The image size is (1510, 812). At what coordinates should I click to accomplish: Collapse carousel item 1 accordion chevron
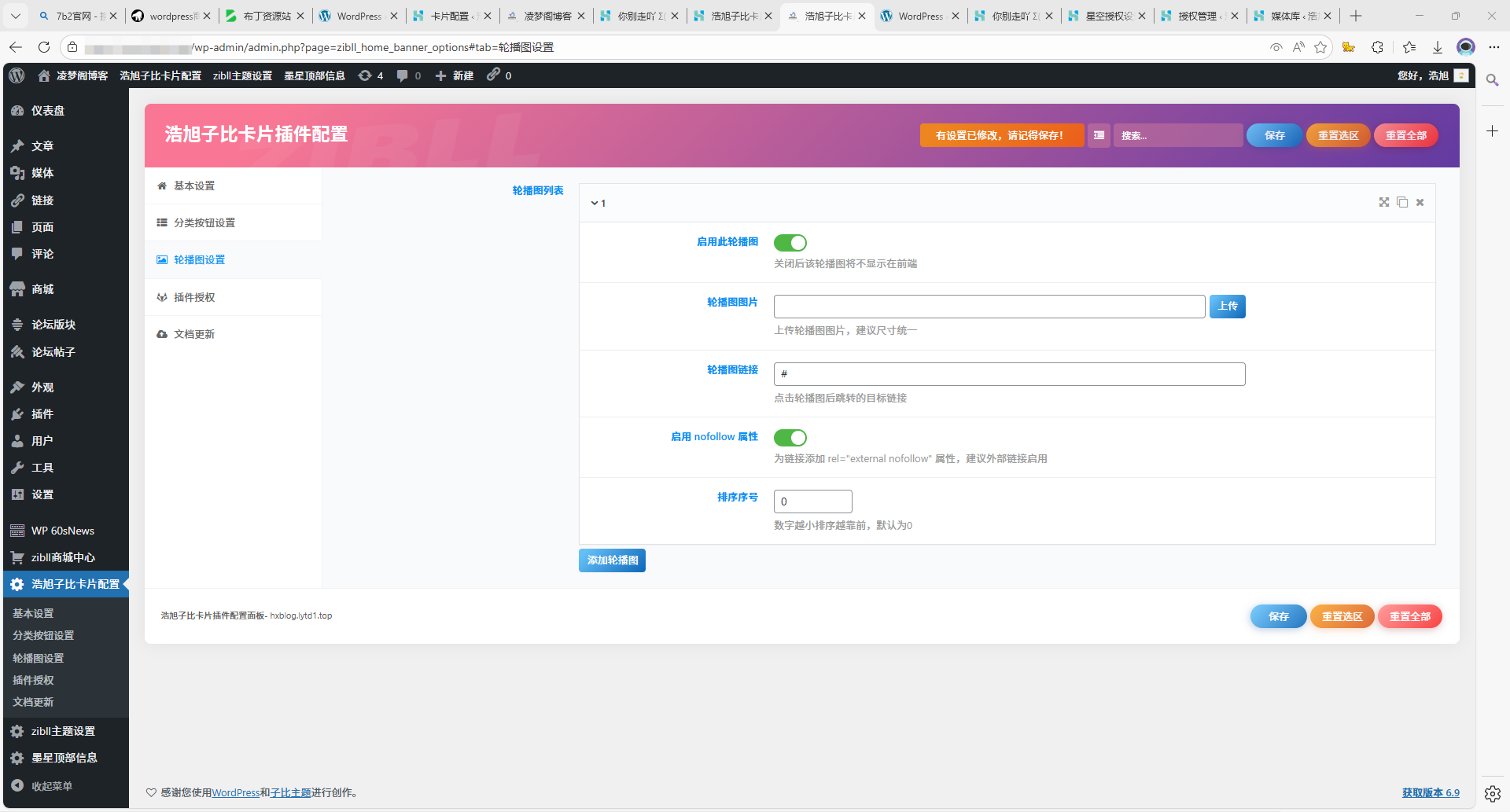click(x=595, y=203)
